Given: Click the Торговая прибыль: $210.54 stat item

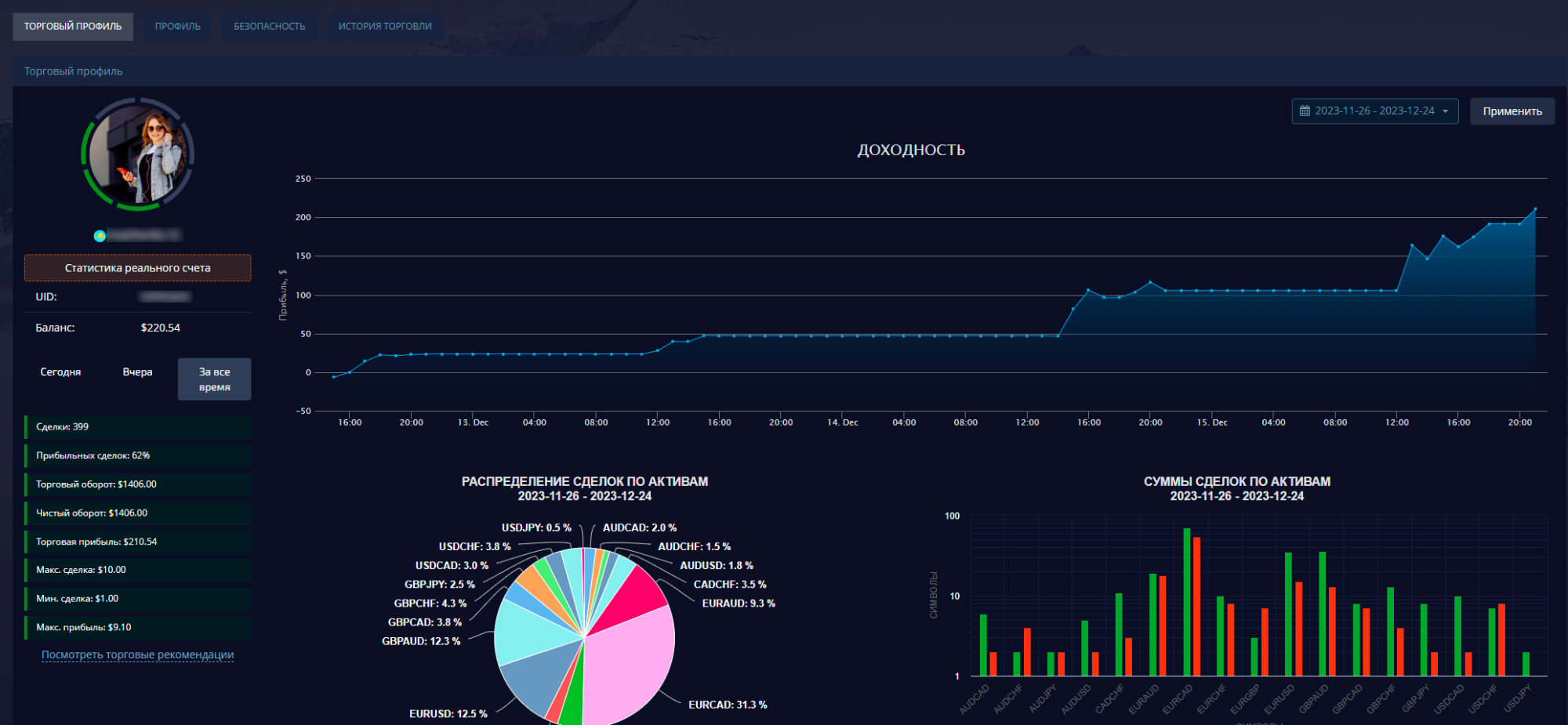Looking at the screenshot, I should tap(137, 541).
